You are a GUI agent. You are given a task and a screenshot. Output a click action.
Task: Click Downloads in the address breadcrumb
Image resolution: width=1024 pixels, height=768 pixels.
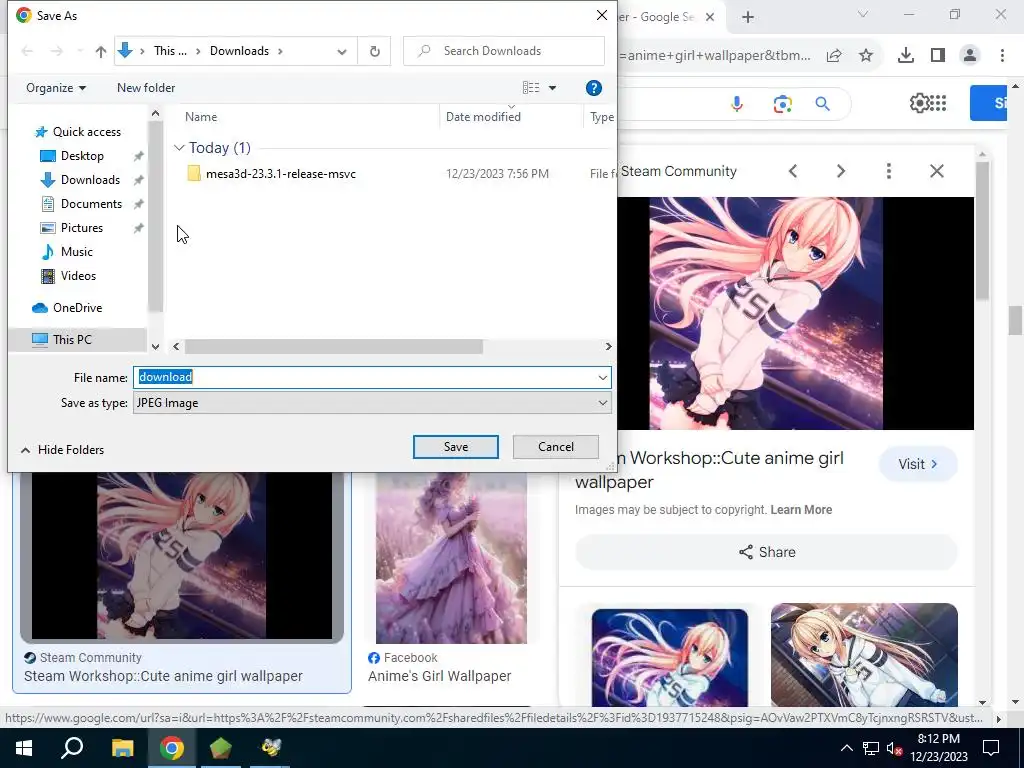click(x=239, y=51)
